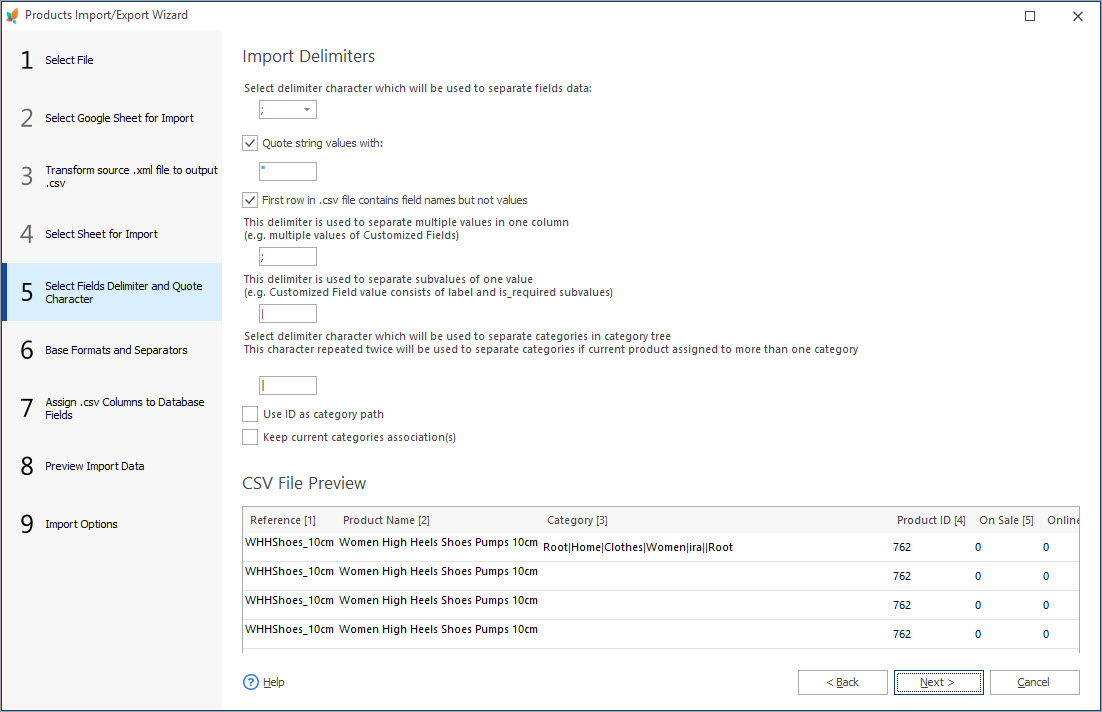
Task: Enable Keep current categories association(s)
Action: point(250,437)
